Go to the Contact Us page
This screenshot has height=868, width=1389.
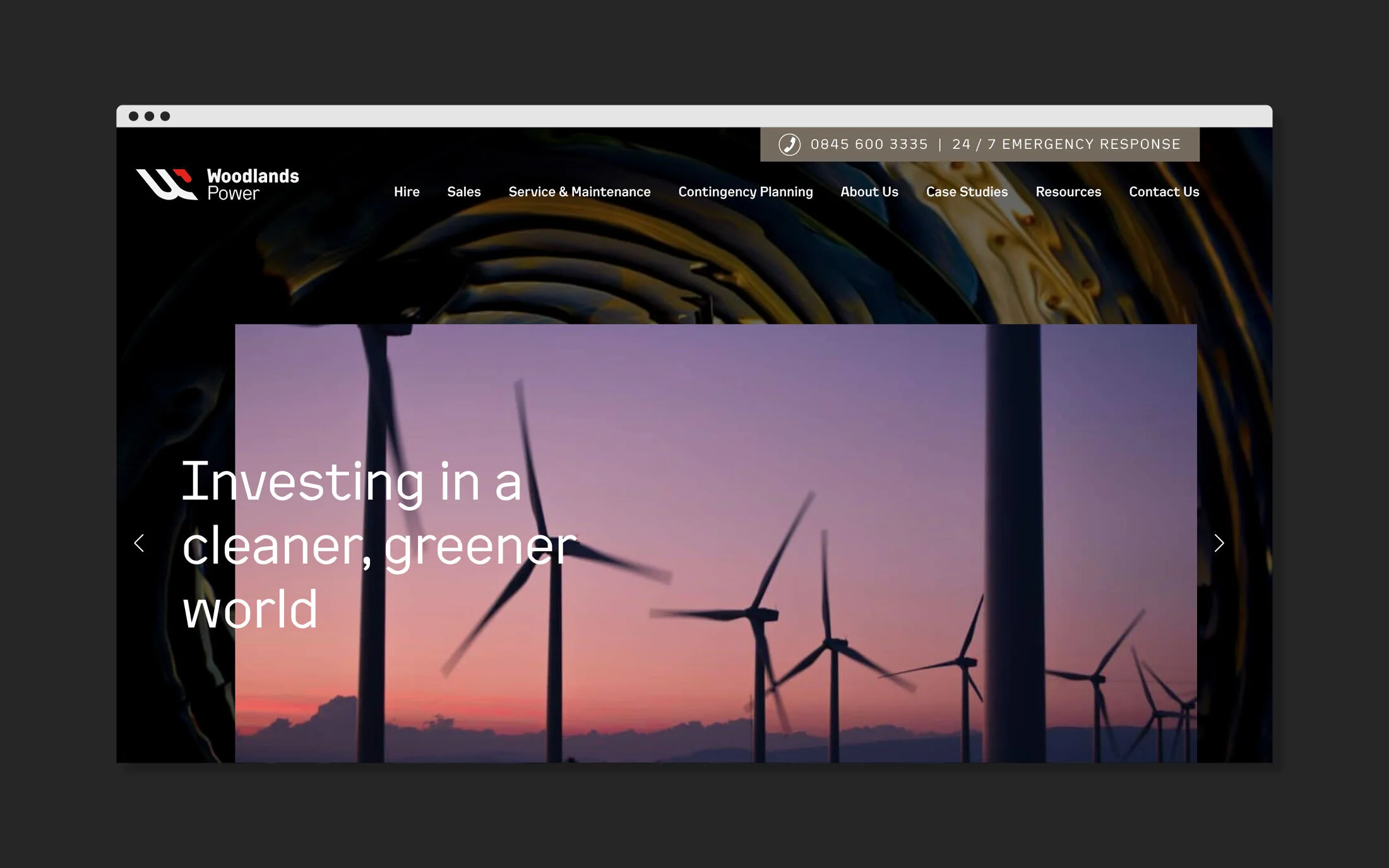pos(1164,192)
